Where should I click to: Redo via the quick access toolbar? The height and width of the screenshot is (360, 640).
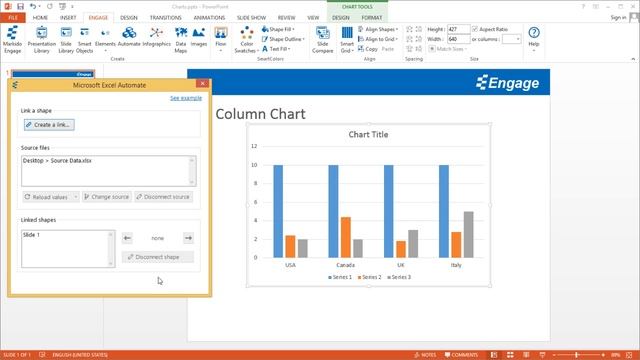coord(50,7)
